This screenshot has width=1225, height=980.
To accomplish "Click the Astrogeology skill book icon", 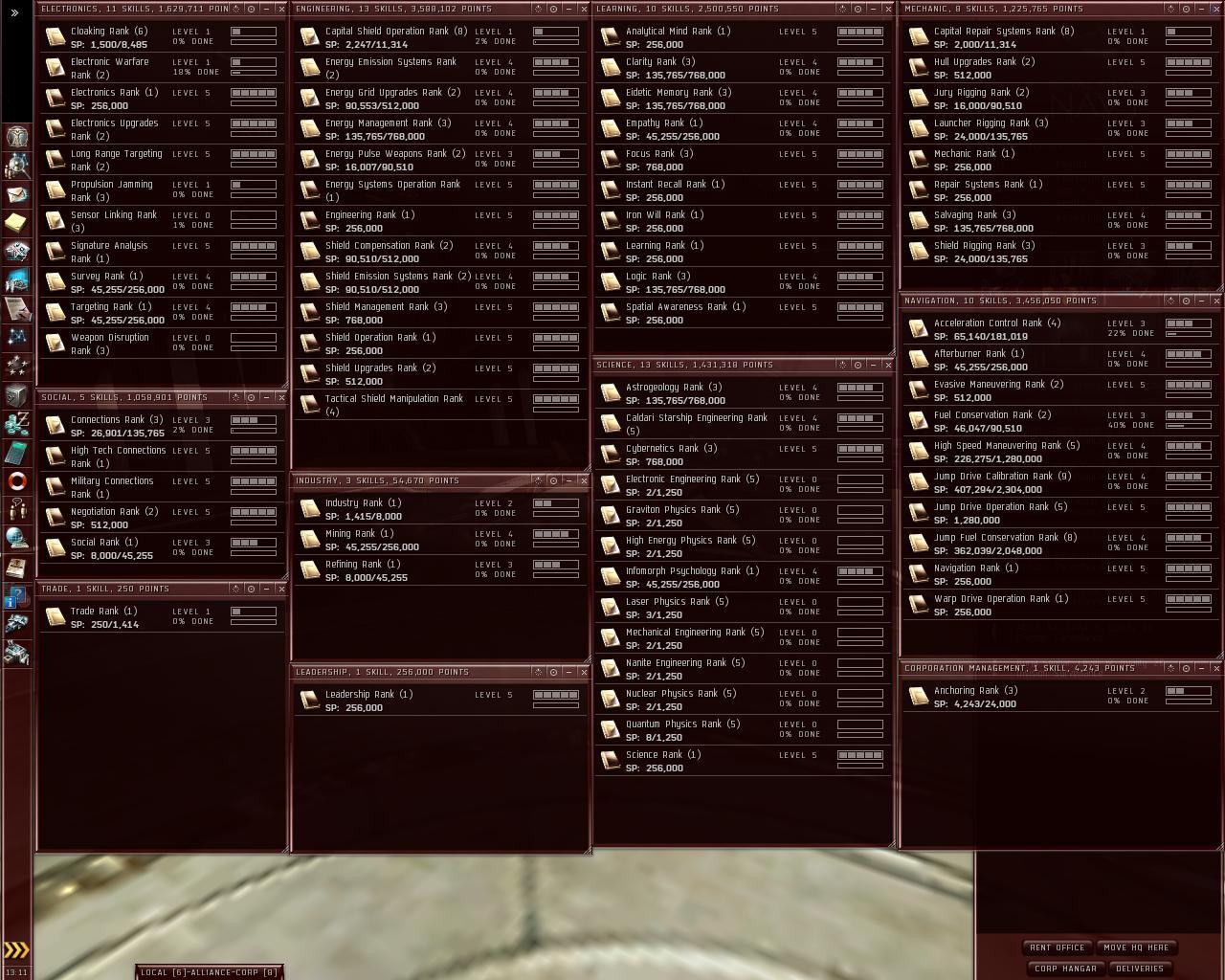I will (x=610, y=393).
